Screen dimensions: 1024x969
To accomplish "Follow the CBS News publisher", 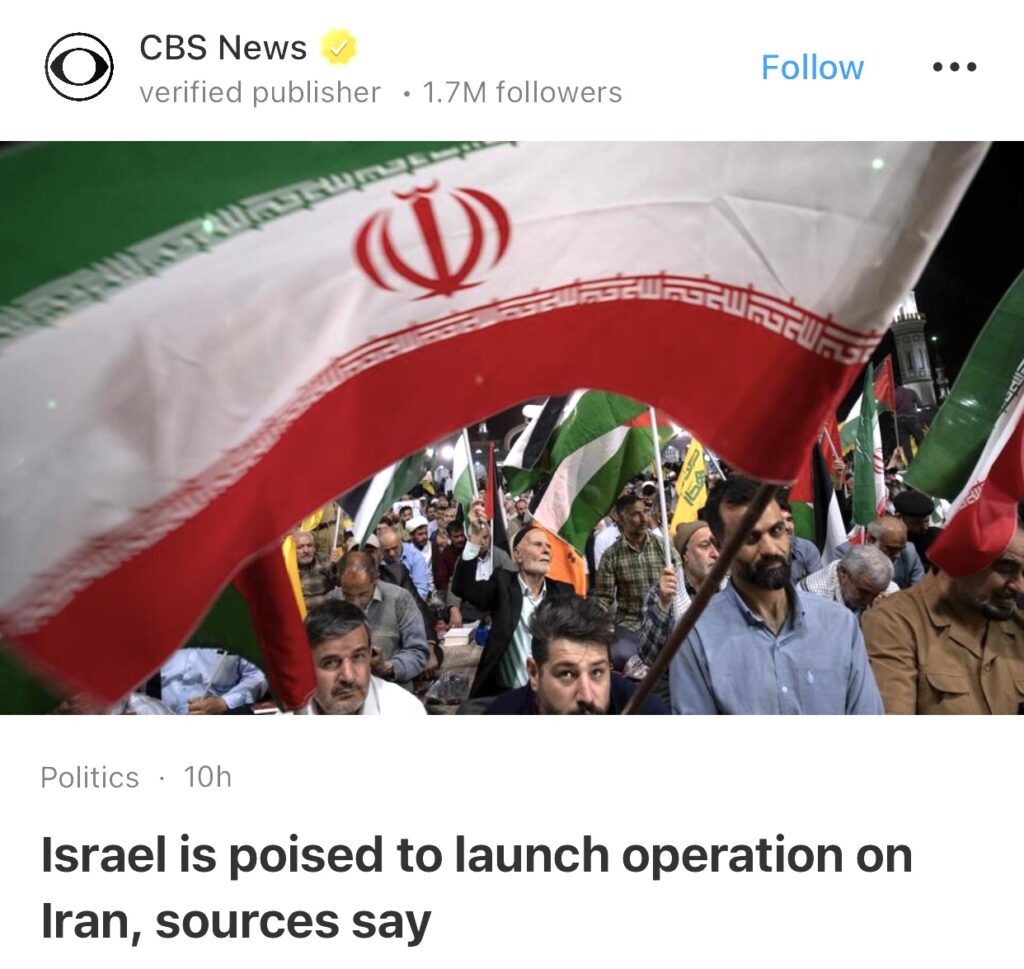I will (x=812, y=67).
